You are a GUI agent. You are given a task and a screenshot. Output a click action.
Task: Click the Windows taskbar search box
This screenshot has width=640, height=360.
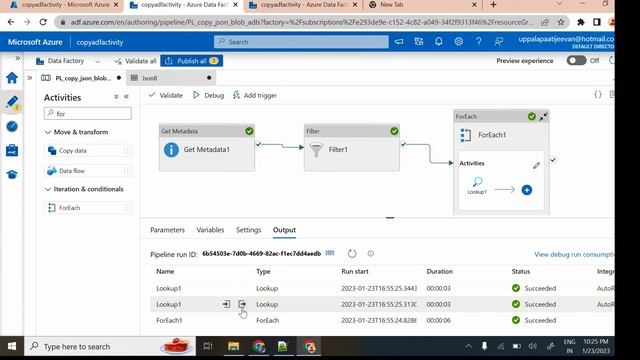click(110, 347)
